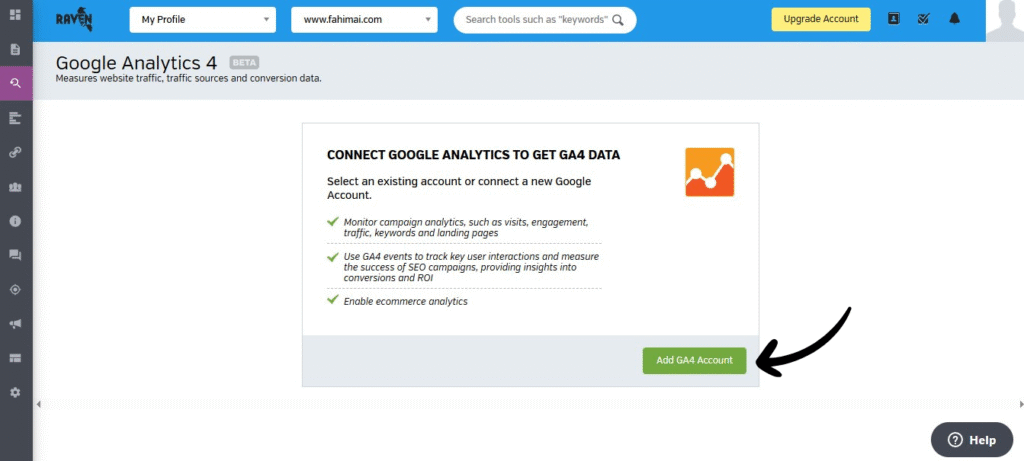Click the document reports icon in sidebar
This screenshot has width=1024, height=461.
click(x=15, y=49)
